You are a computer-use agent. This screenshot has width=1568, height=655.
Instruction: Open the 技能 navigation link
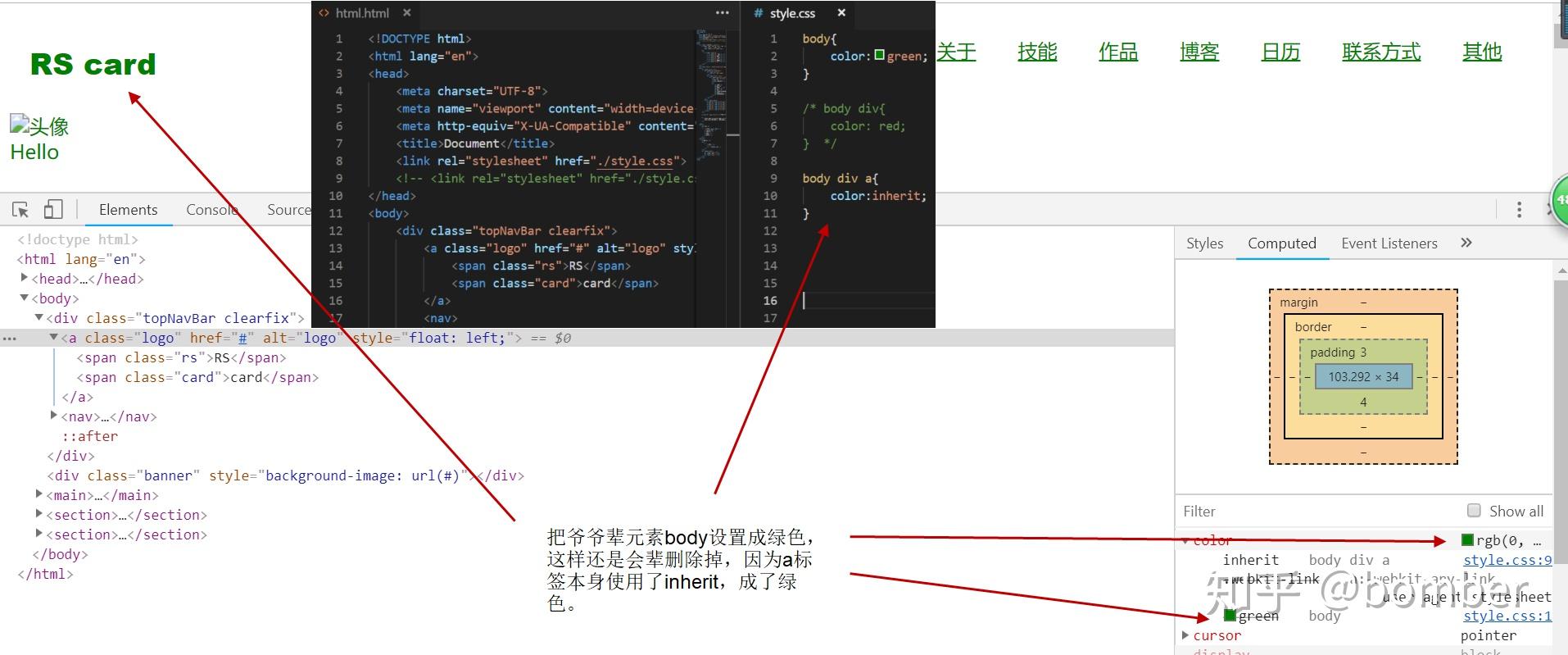1037,52
